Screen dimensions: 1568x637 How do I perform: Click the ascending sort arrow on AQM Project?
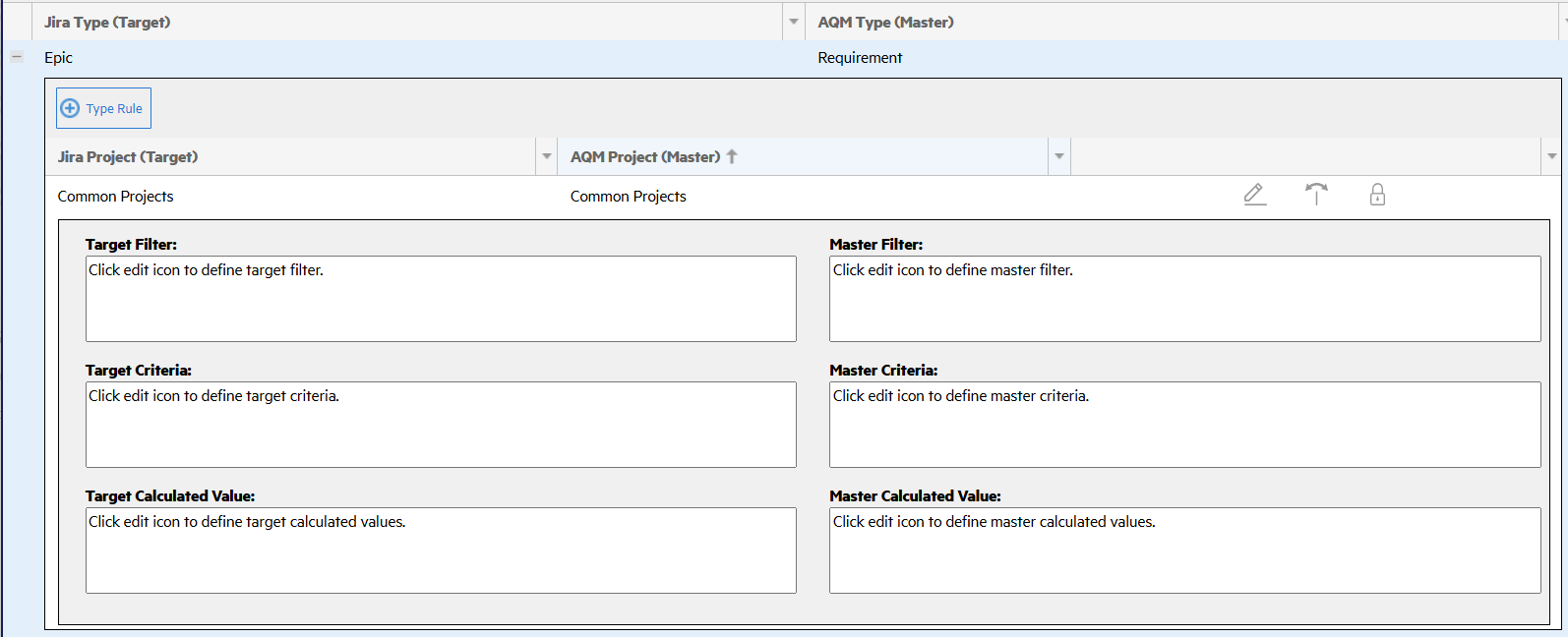732,157
